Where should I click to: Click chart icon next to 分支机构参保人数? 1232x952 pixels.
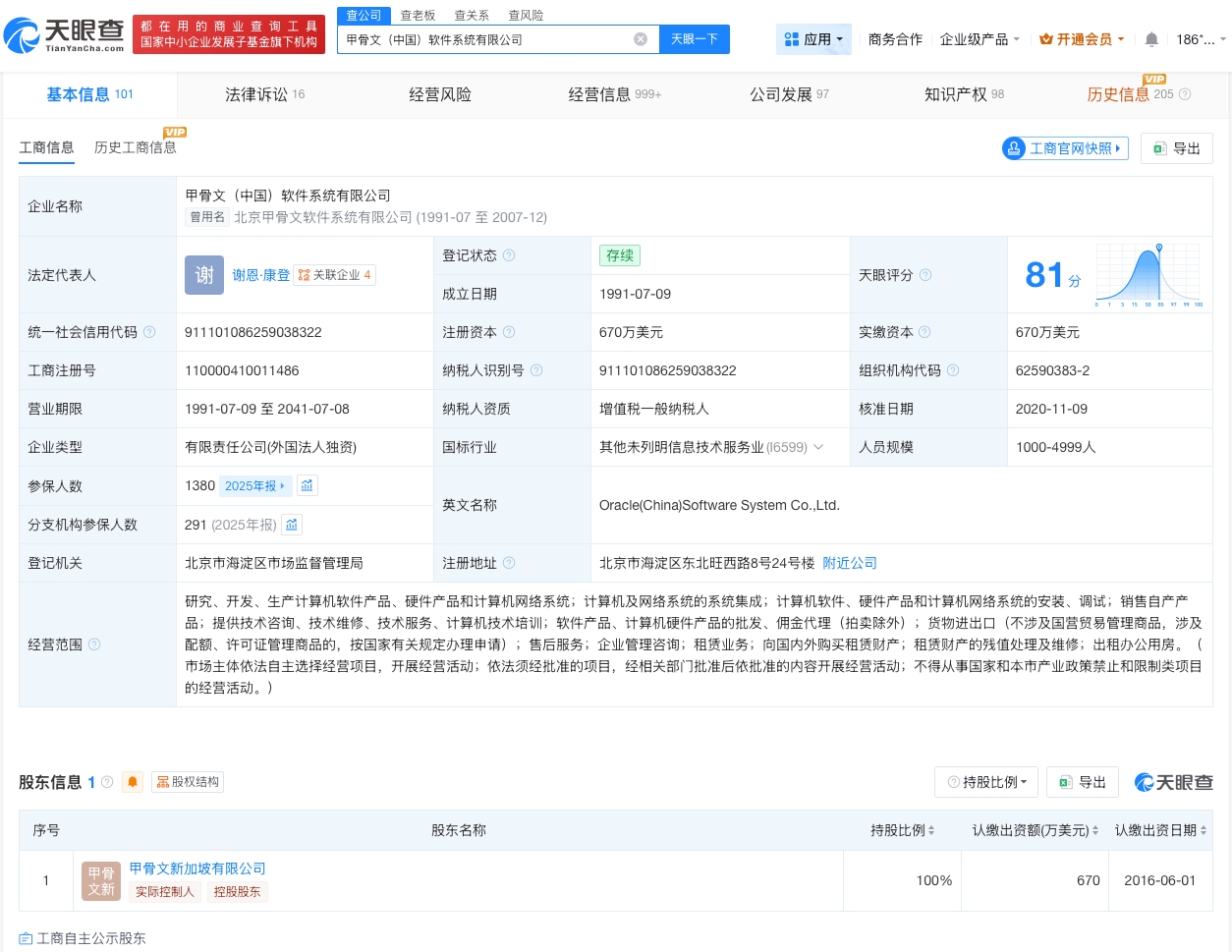[x=292, y=525]
